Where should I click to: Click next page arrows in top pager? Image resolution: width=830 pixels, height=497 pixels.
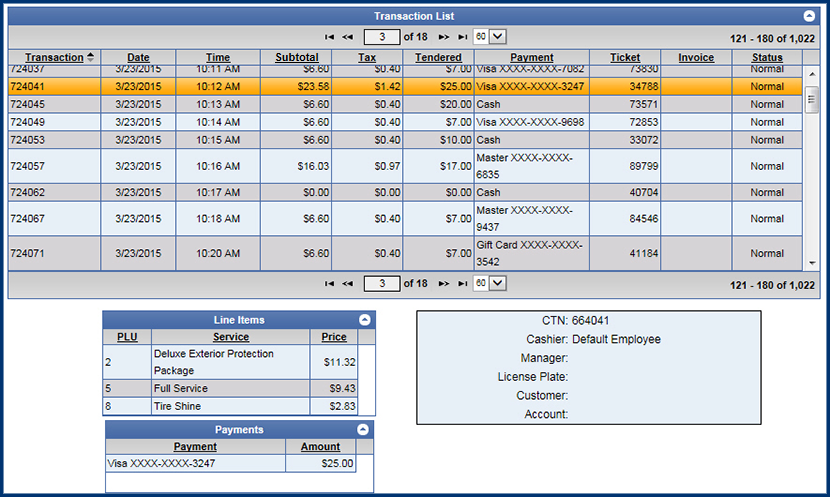tap(444, 36)
